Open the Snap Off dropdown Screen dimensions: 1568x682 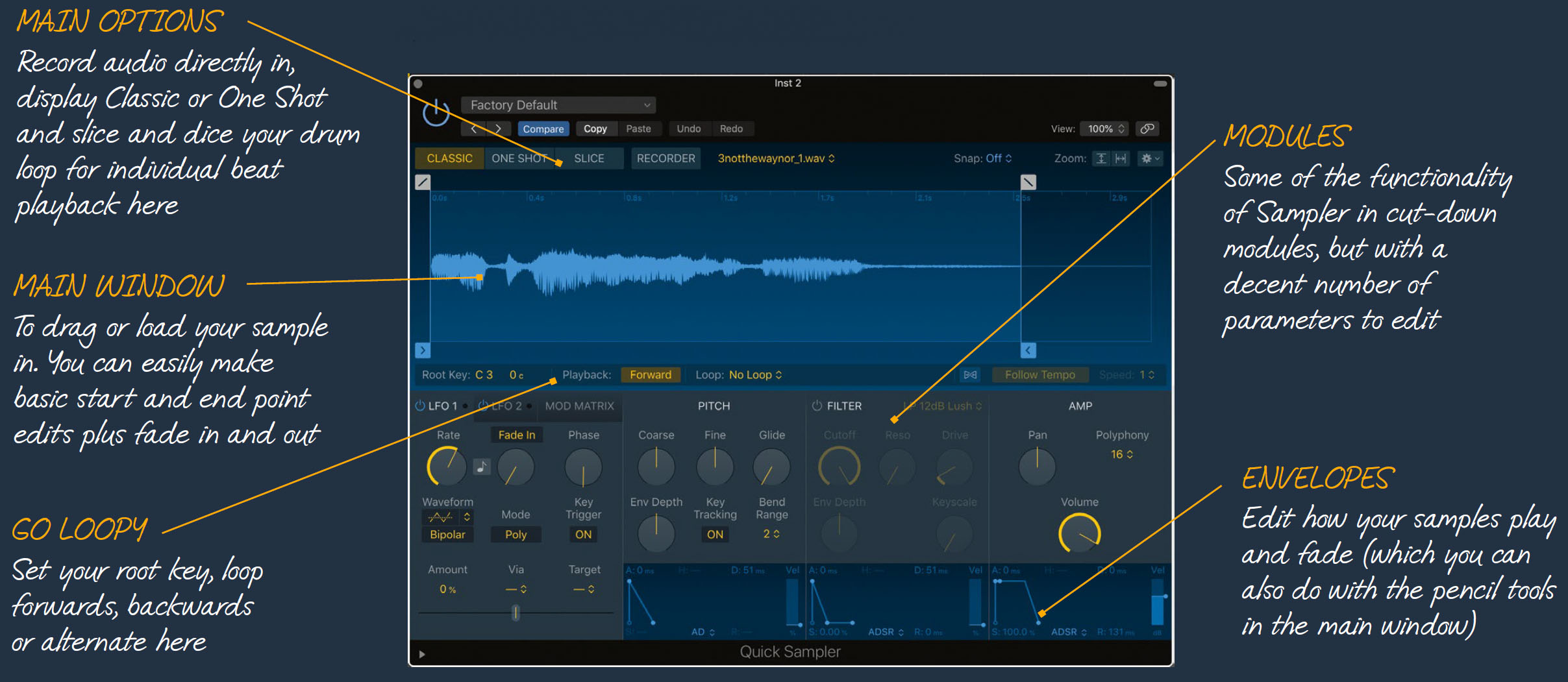click(999, 158)
